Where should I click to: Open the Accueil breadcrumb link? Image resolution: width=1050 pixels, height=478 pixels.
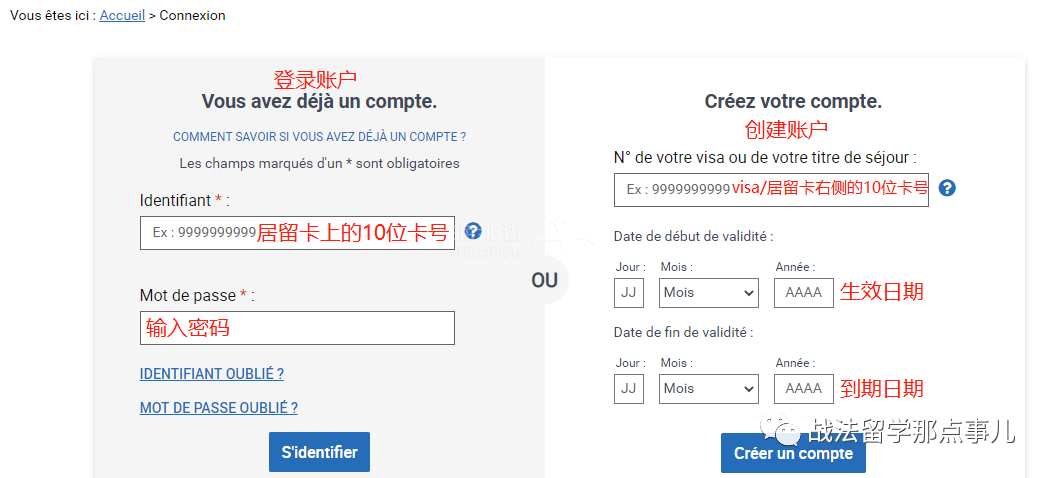[122, 15]
